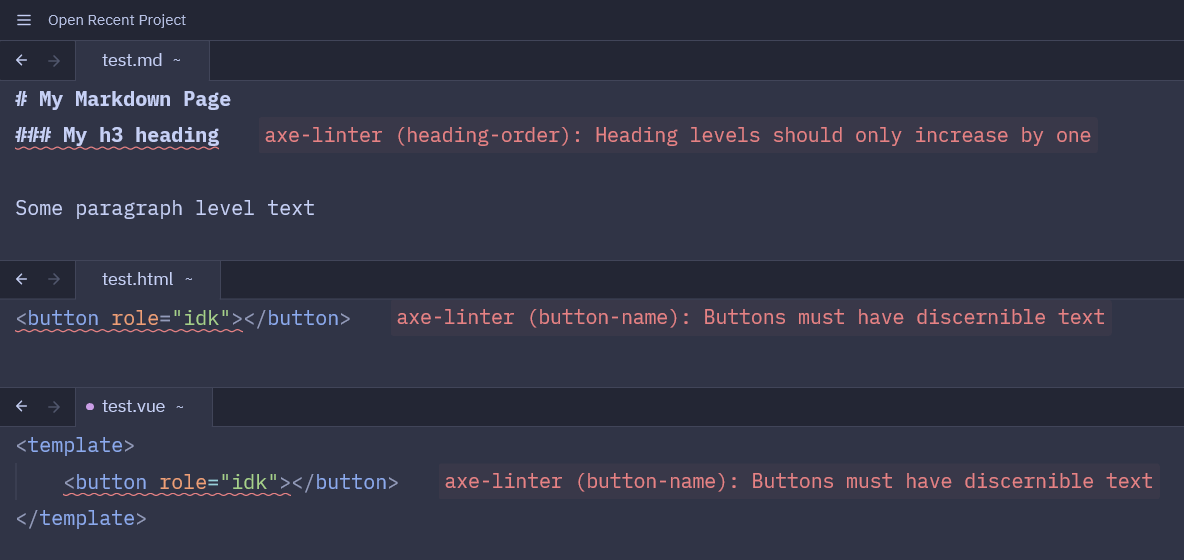Click the unsaved dot on test.vue tab
The width and height of the screenshot is (1184, 560).
[x=90, y=407]
